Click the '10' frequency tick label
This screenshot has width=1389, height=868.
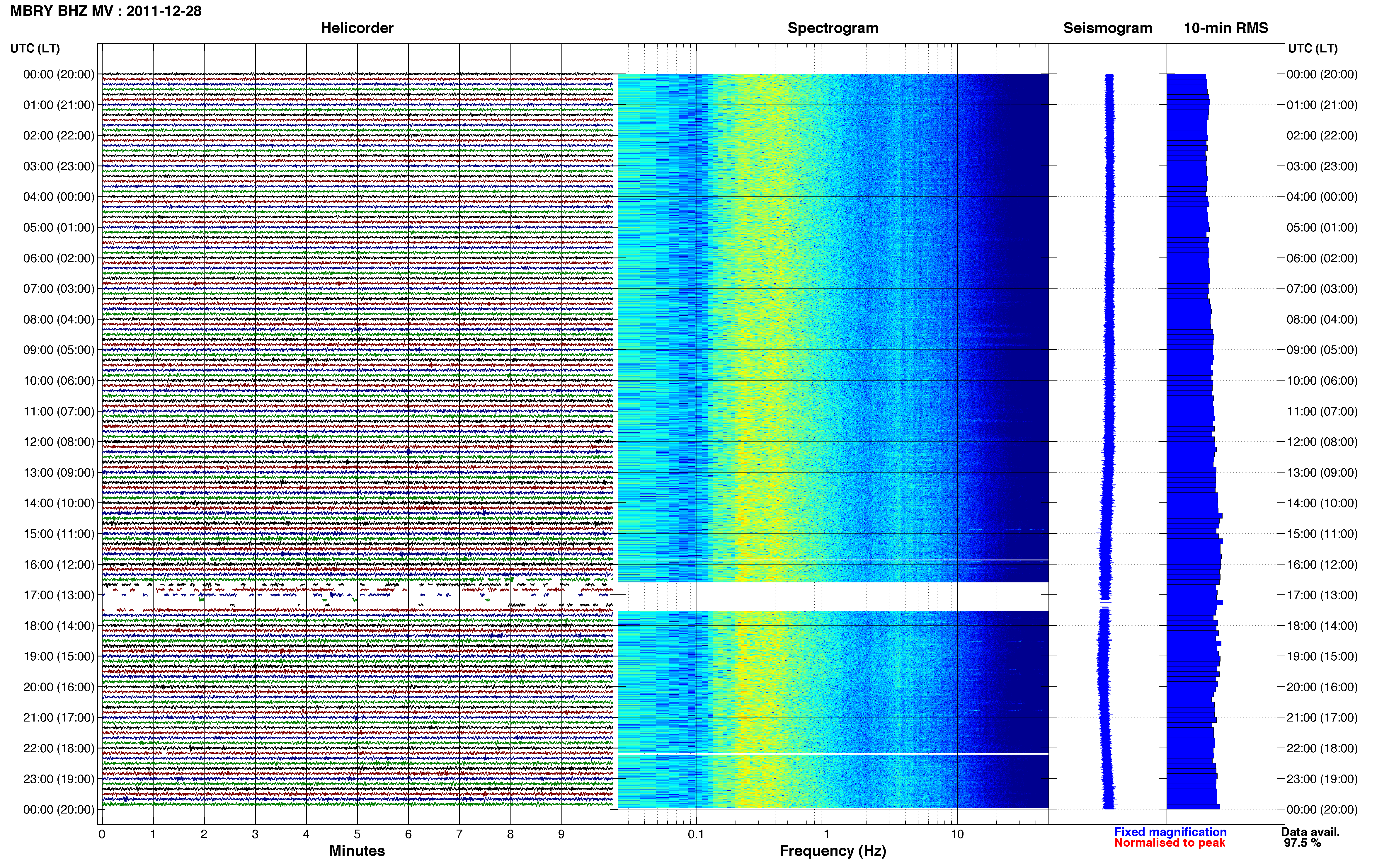957,834
